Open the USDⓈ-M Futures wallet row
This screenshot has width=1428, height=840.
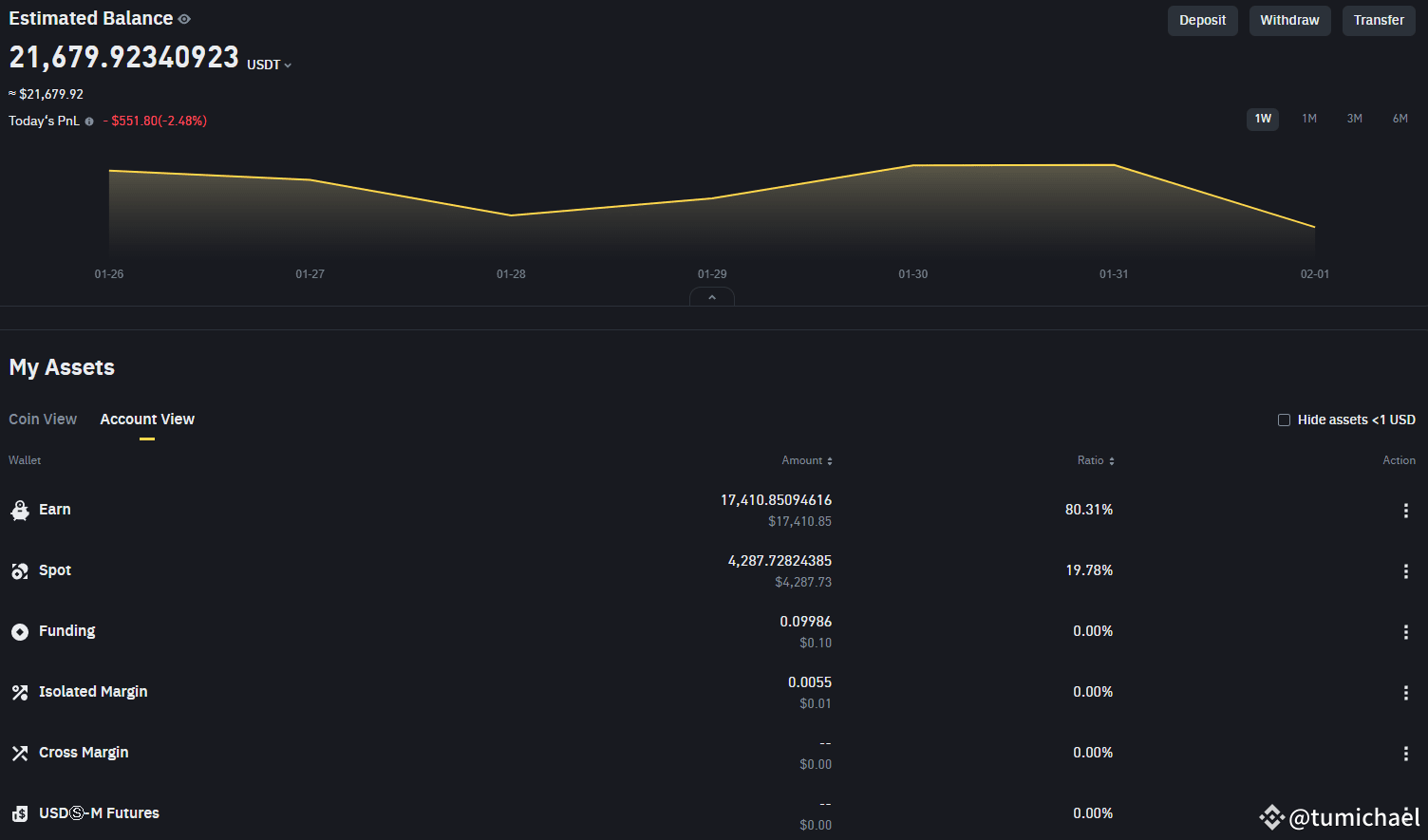(x=712, y=812)
